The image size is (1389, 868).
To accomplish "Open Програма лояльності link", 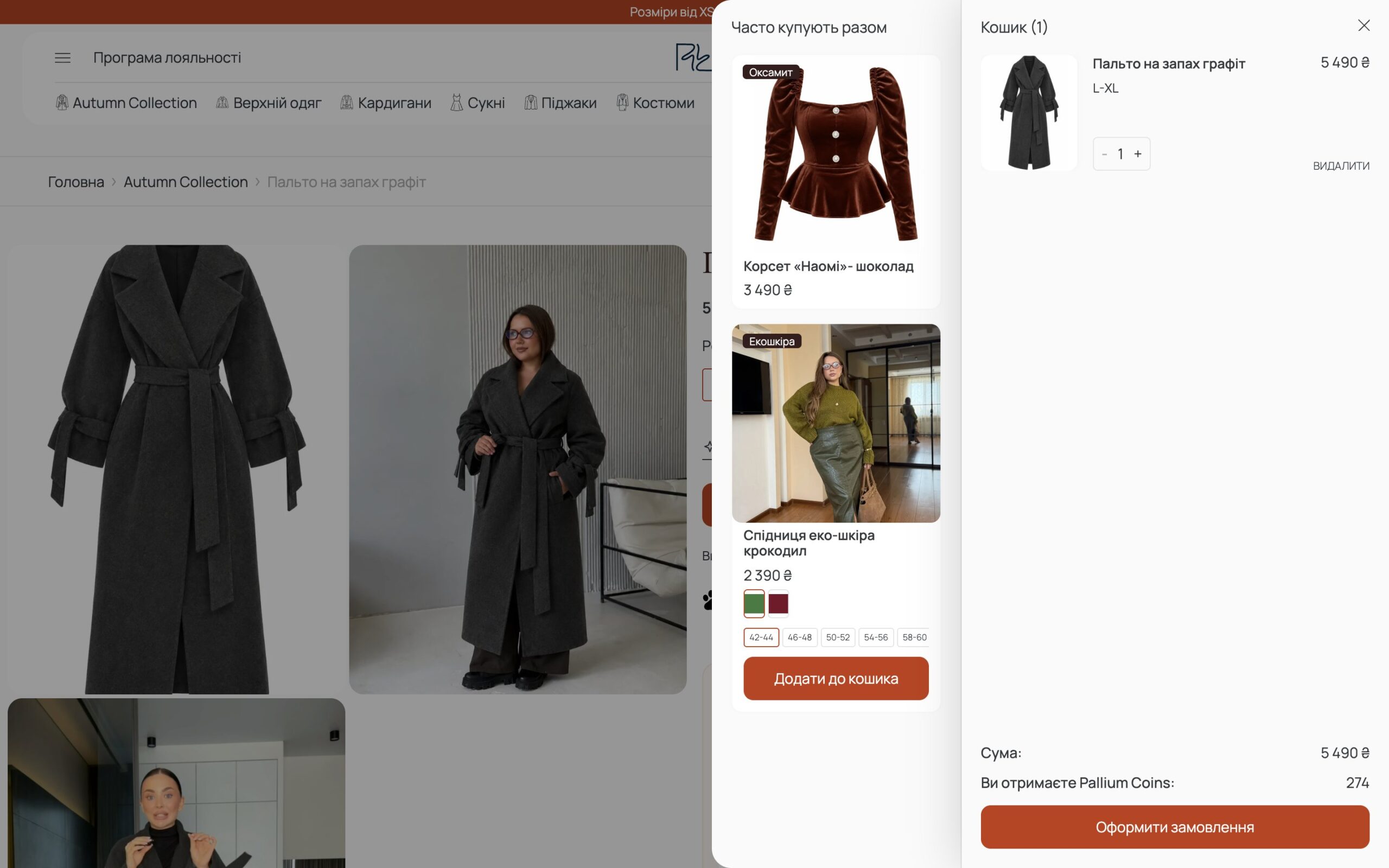I will click(x=167, y=58).
